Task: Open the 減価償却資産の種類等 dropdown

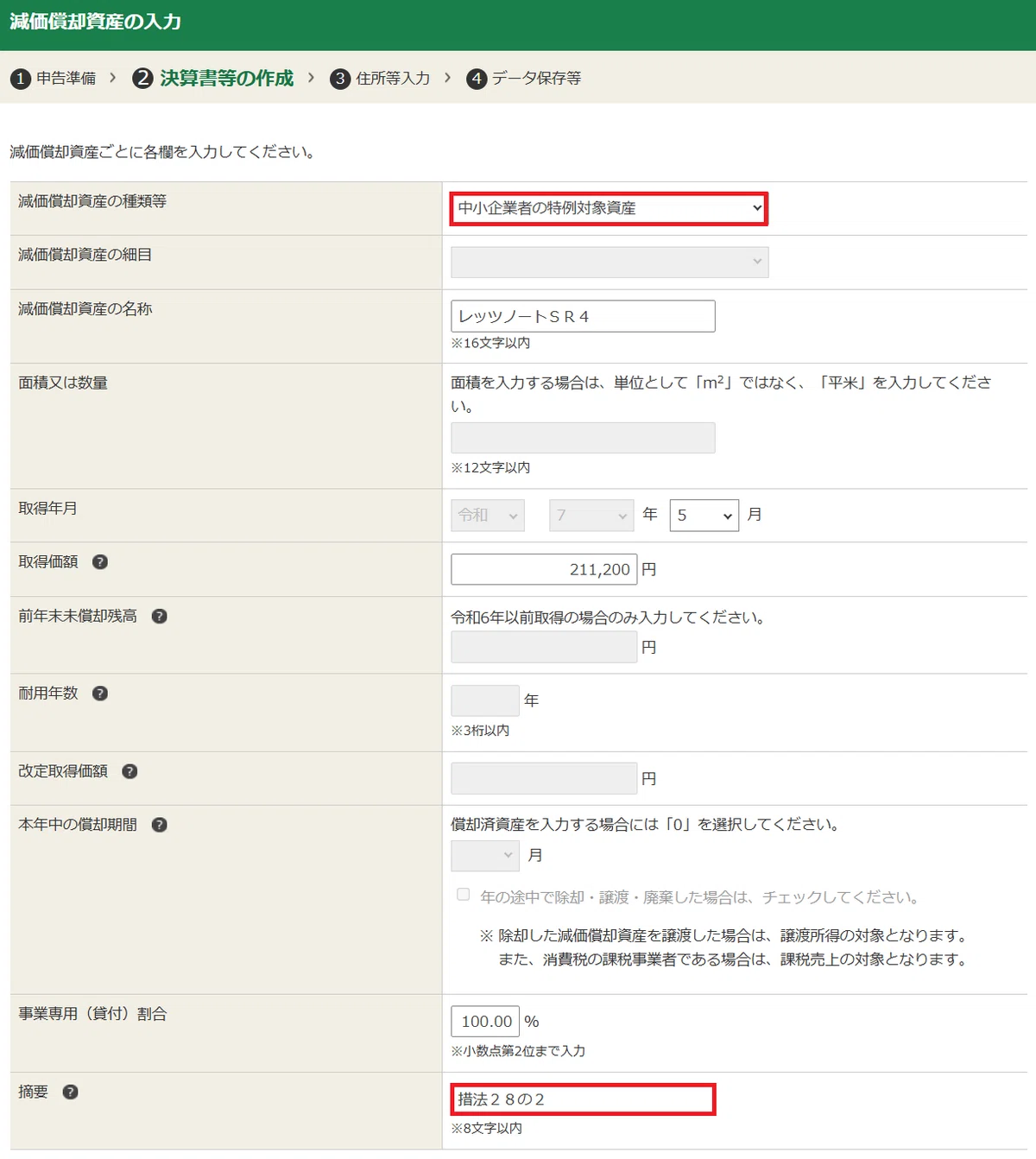Action: [609, 208]
